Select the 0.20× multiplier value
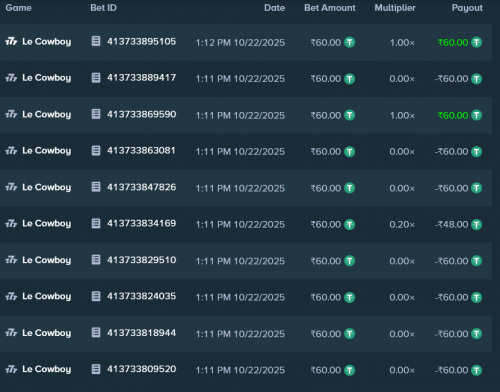 click(x=402, y=225)
